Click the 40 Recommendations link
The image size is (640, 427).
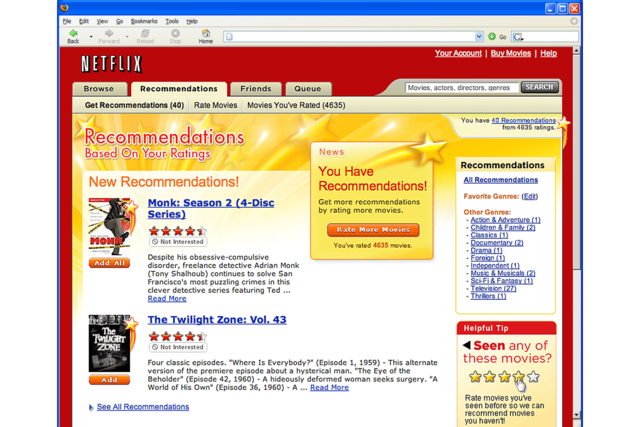pyautogui.click(x=523, y=120)
